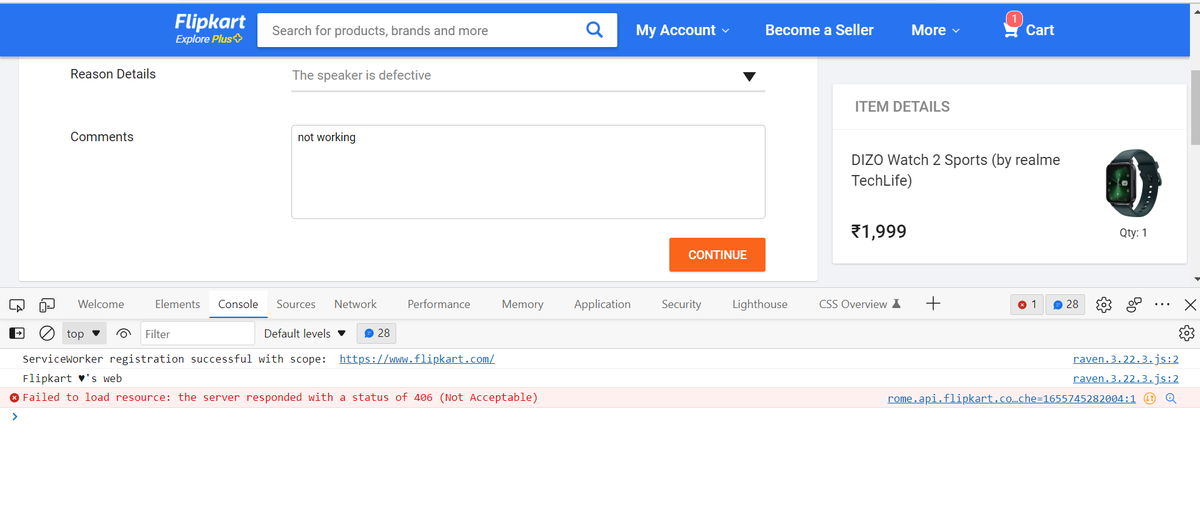This screenshot has height=527, width=1200.
Task: Open the Performance tab
Action: (x=438, y=304)
